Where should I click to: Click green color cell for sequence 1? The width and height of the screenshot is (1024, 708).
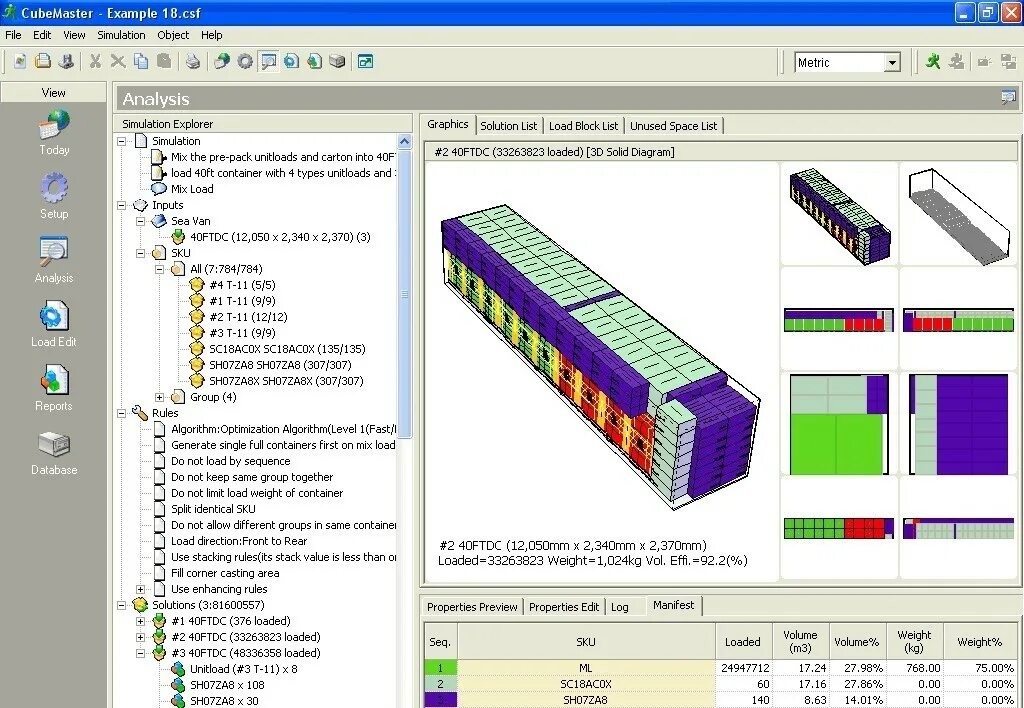(440, 668)
